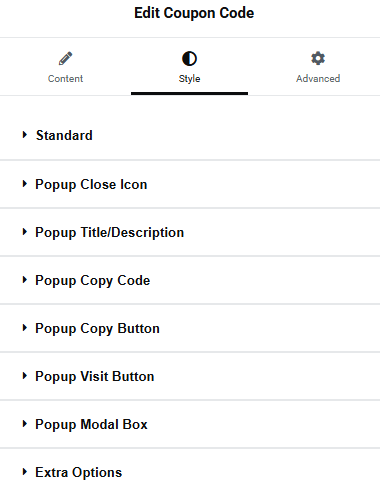The image size is (380, 502).
Task: Click the gear icon for Advanced
Action: point(318,58)
